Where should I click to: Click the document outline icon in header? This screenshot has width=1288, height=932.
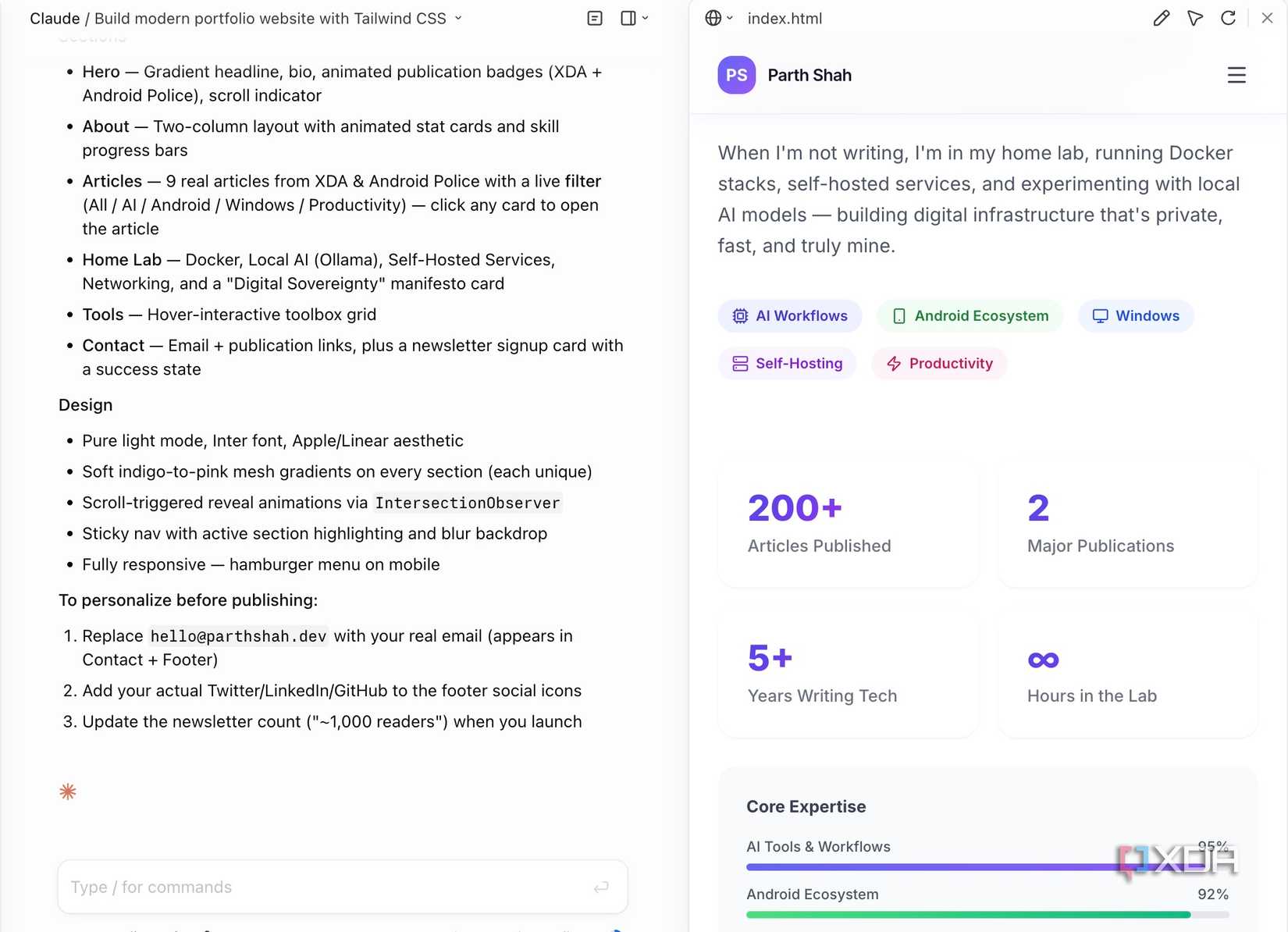coord(595,18)
